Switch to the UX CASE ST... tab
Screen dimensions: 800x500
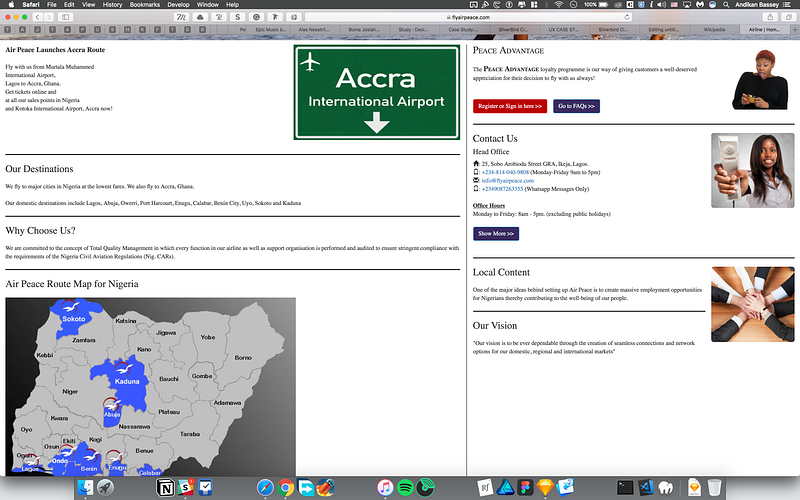564,30
